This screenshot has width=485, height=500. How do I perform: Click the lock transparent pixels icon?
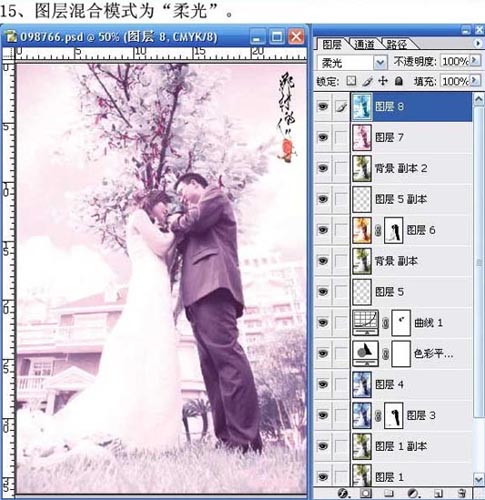click(351, 81)
